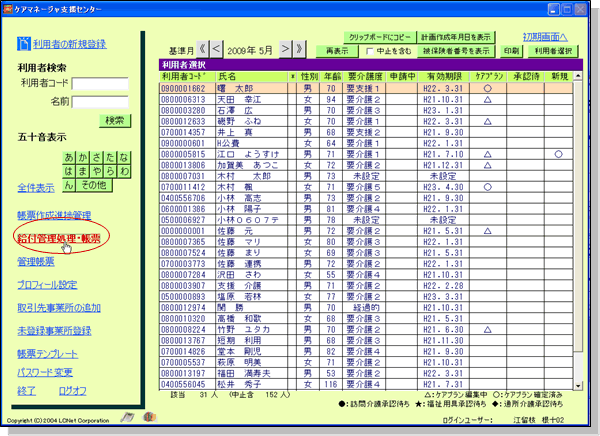Sort by the 要介護度 column header
The height and width of the screenshot is (436, 600).
(x=365, y=77)
